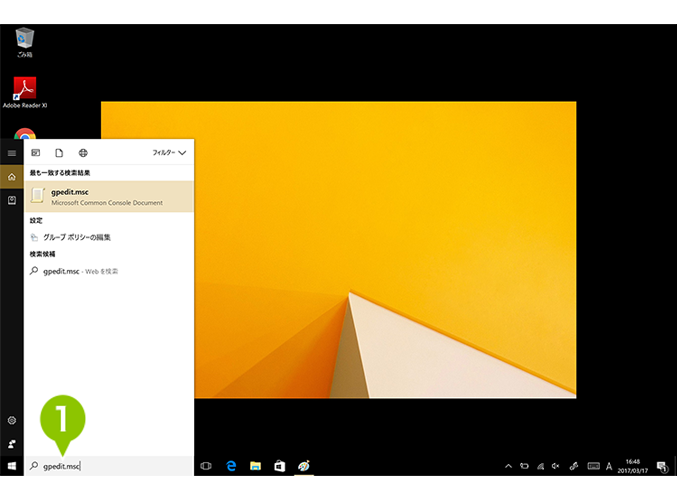The height and width of the screenshot is (500, 677).
Task: Open Microsoft Store from taskbar
Action: (x=280, y=466)
